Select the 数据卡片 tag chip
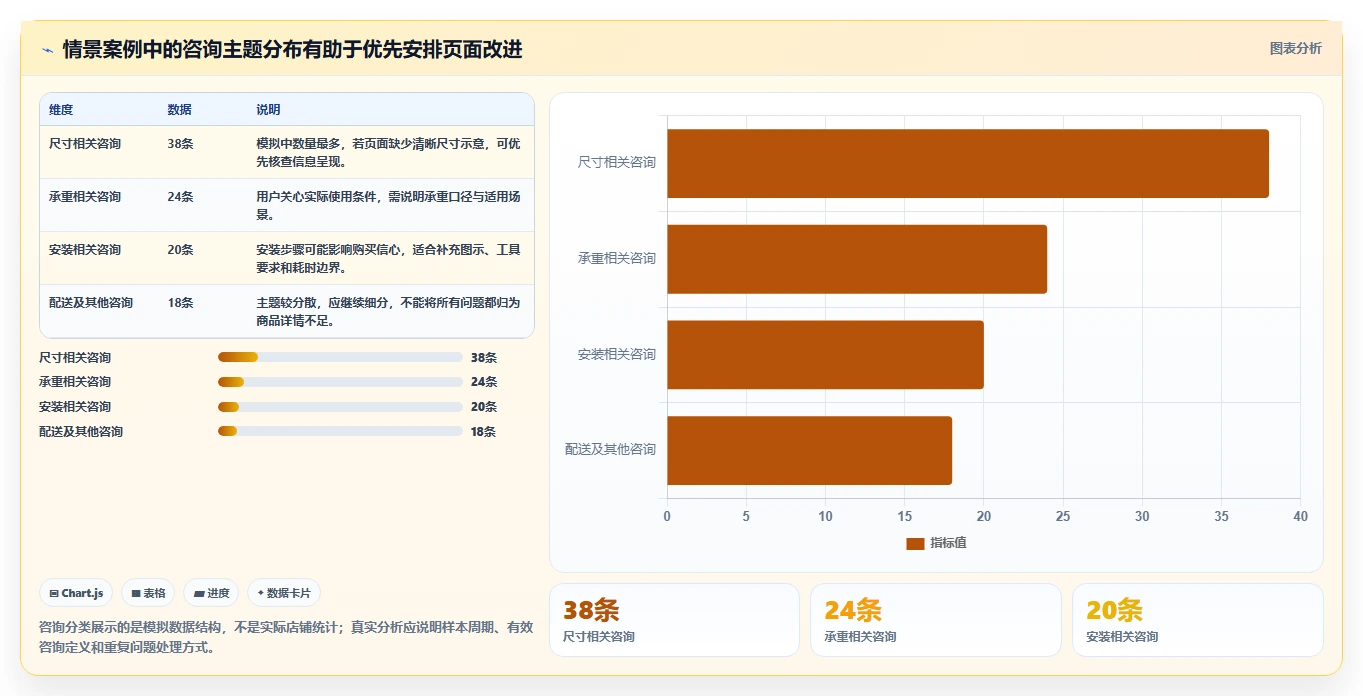1363x696 pixels. point(284,593)
